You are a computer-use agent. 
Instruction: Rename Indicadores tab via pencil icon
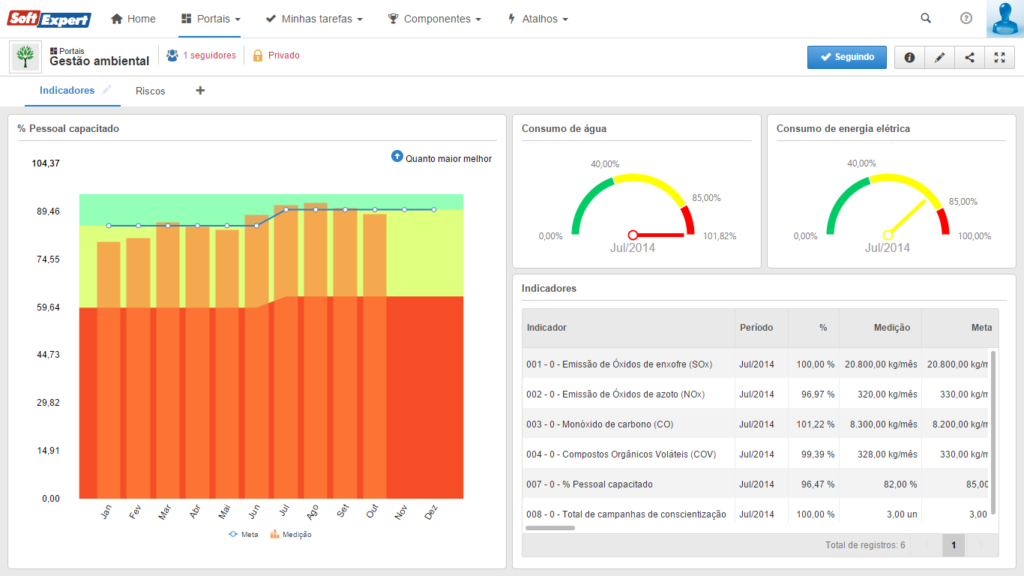click(x=107, y=90)
